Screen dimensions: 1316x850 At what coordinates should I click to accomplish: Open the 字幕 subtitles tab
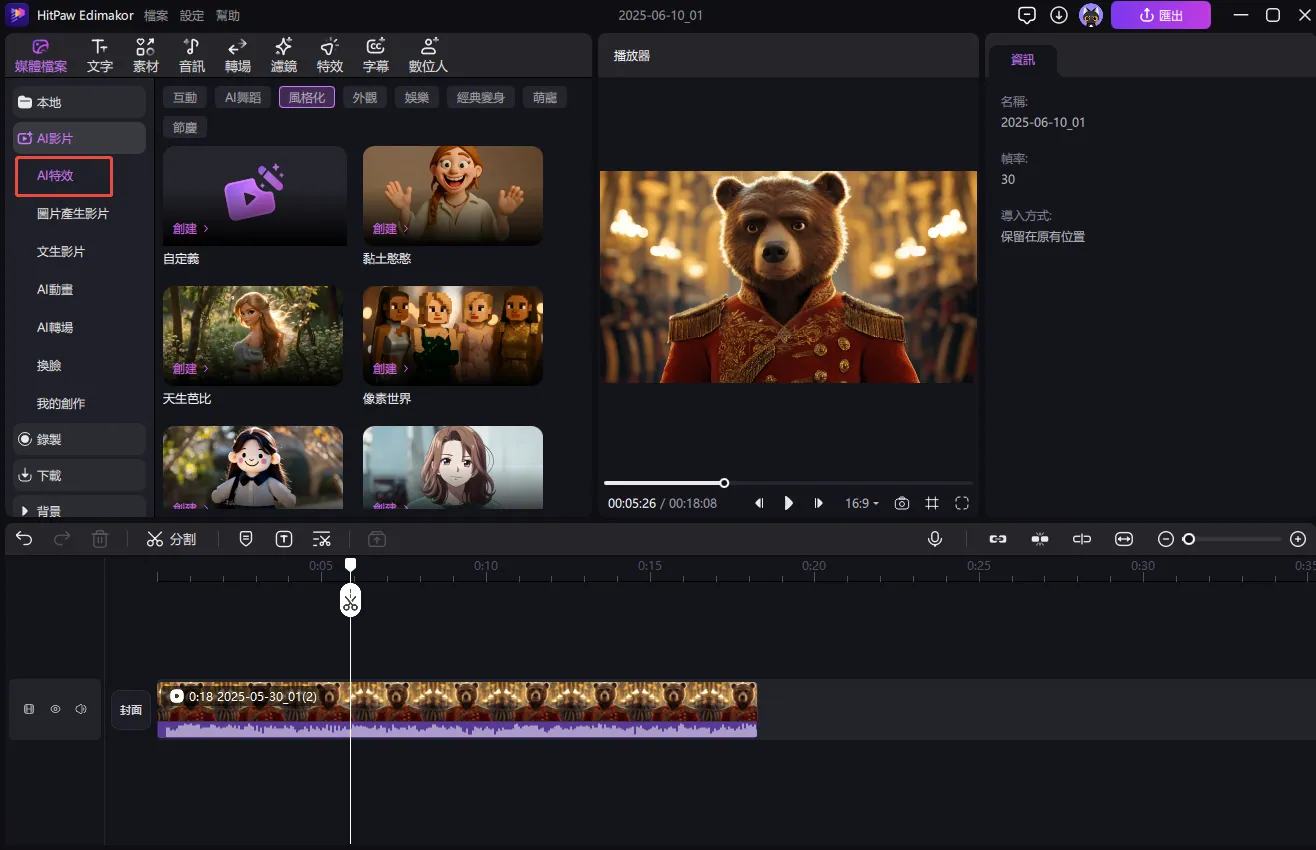(x=376, y=56)
